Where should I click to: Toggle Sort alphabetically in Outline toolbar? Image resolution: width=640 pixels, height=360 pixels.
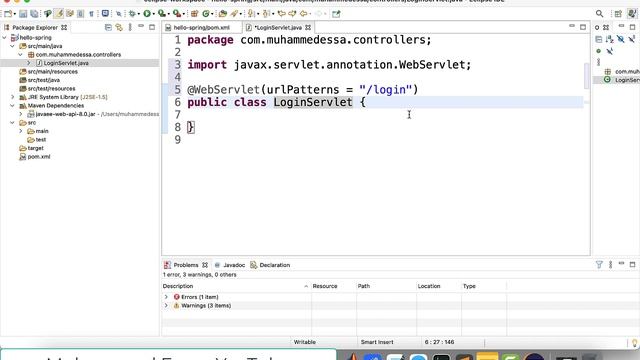click(609, 39)
